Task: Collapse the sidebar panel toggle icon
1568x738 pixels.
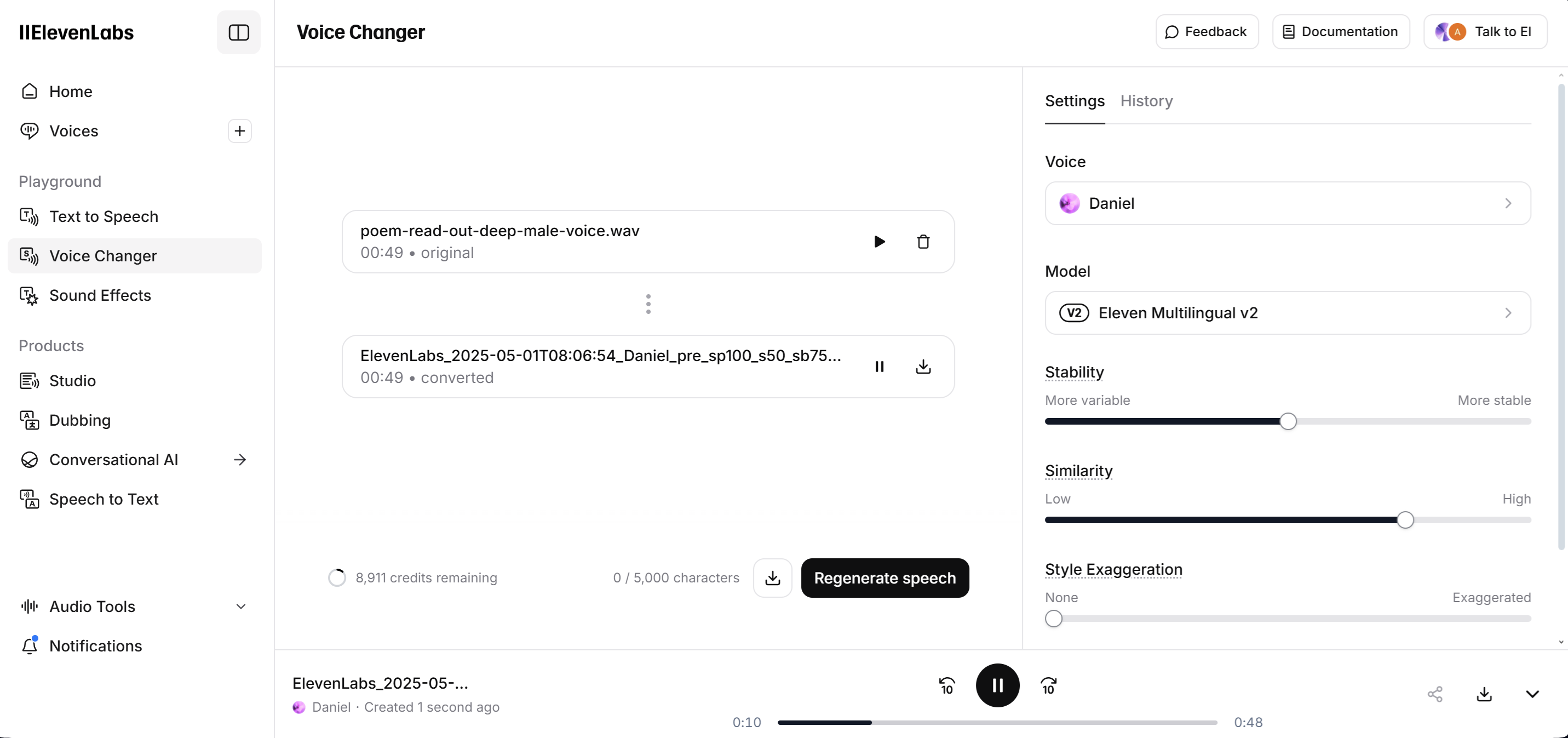Action: click(239, 32)
